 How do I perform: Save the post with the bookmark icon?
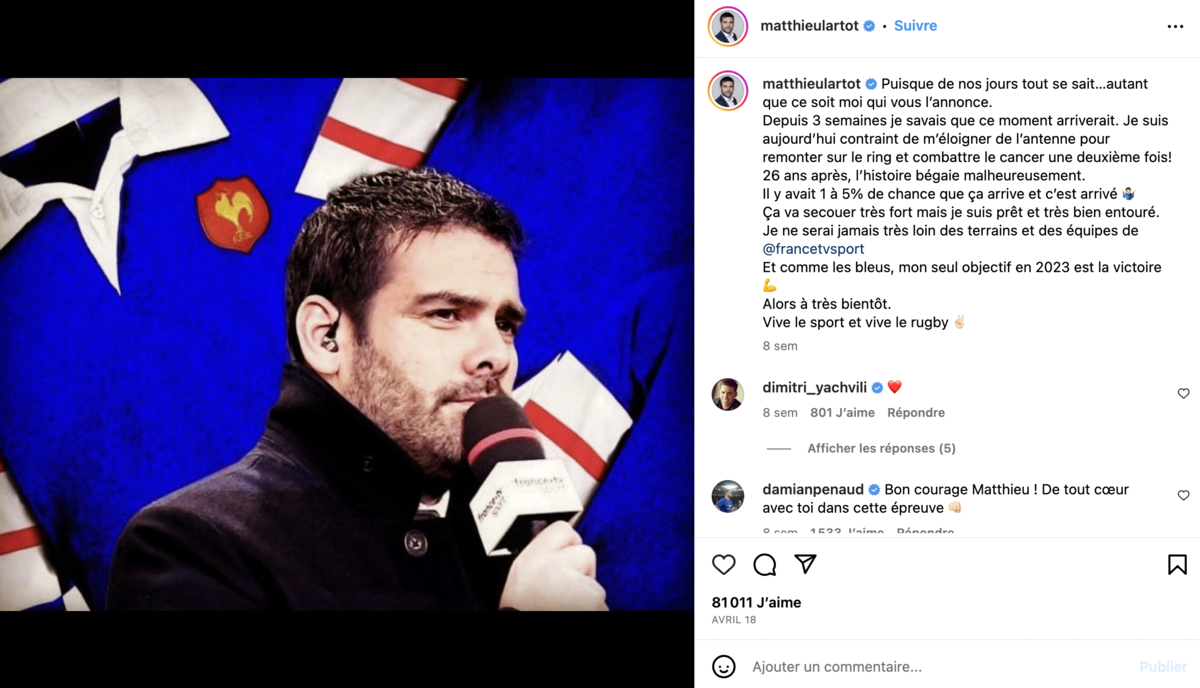pyautogui.click(x=1177, y=565)
